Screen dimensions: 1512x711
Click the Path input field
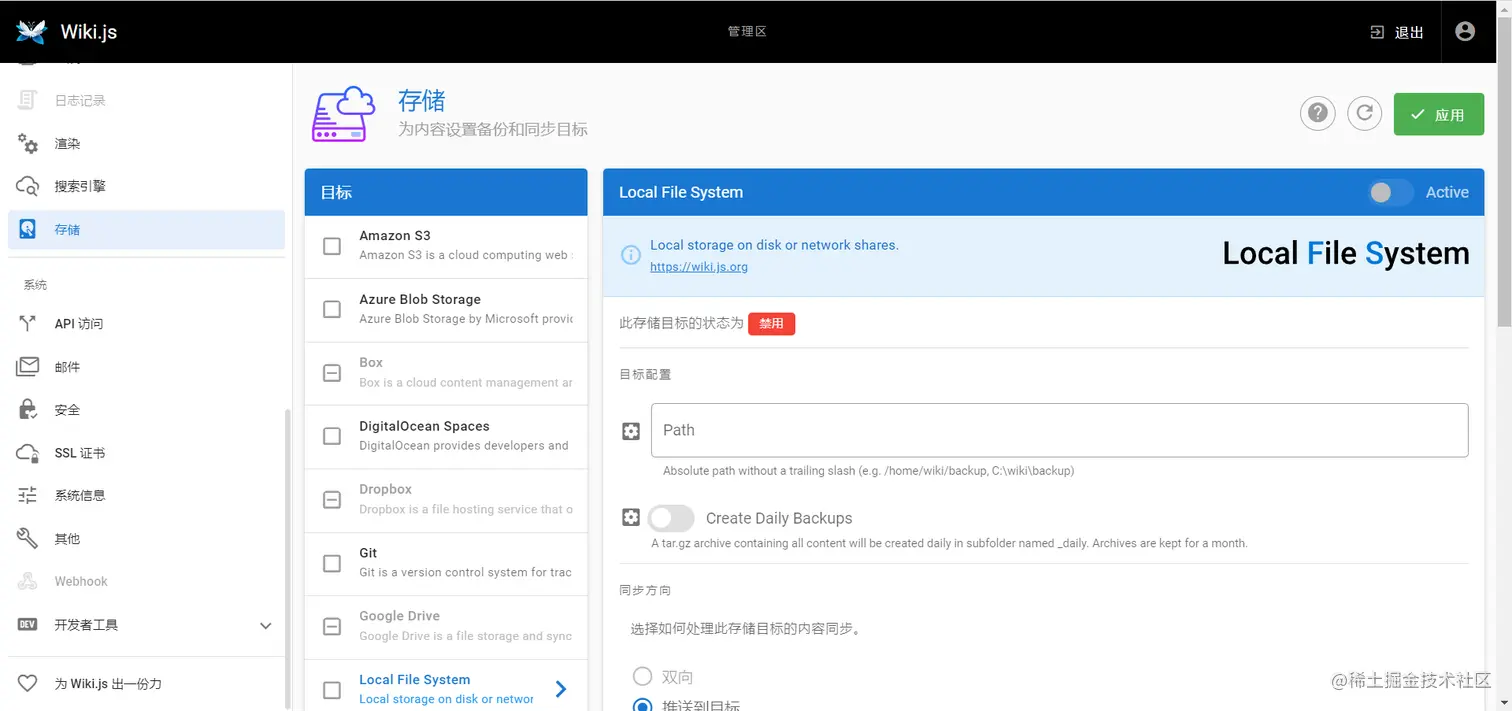[x=1059, y=430]
